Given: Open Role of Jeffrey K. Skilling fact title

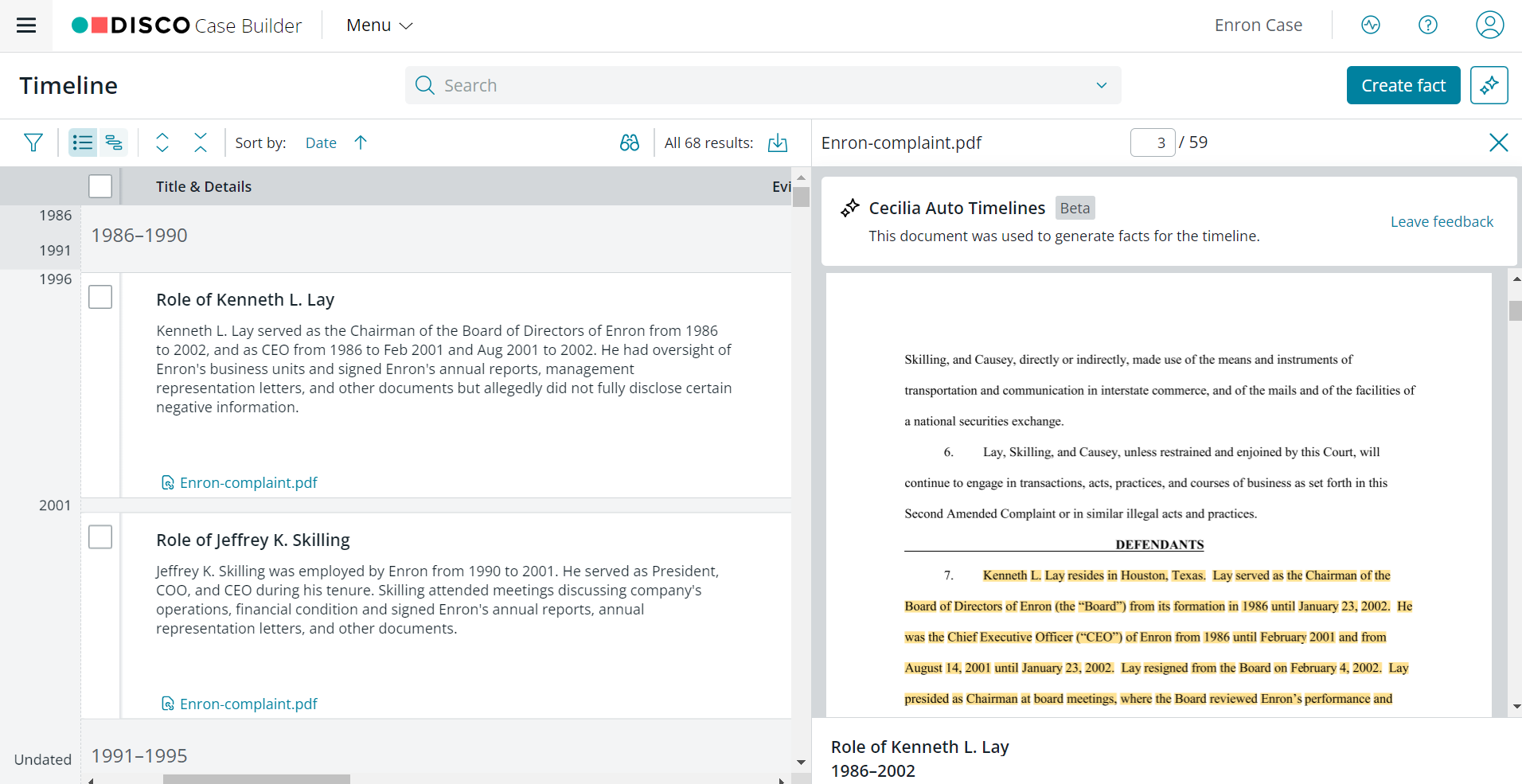Looking at the screenshot, I should [253, 540].
